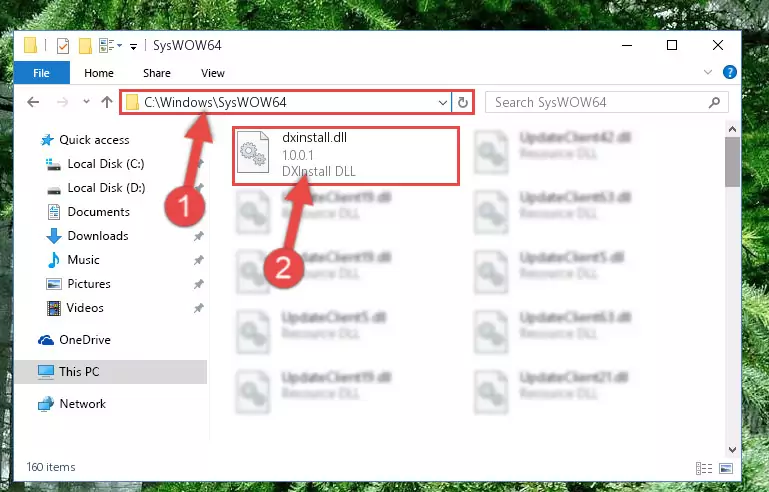The width and height of the screenshot is (769, 492).
Task: Click the pin icon next to Downloads
Action: [x=199, y=236]
